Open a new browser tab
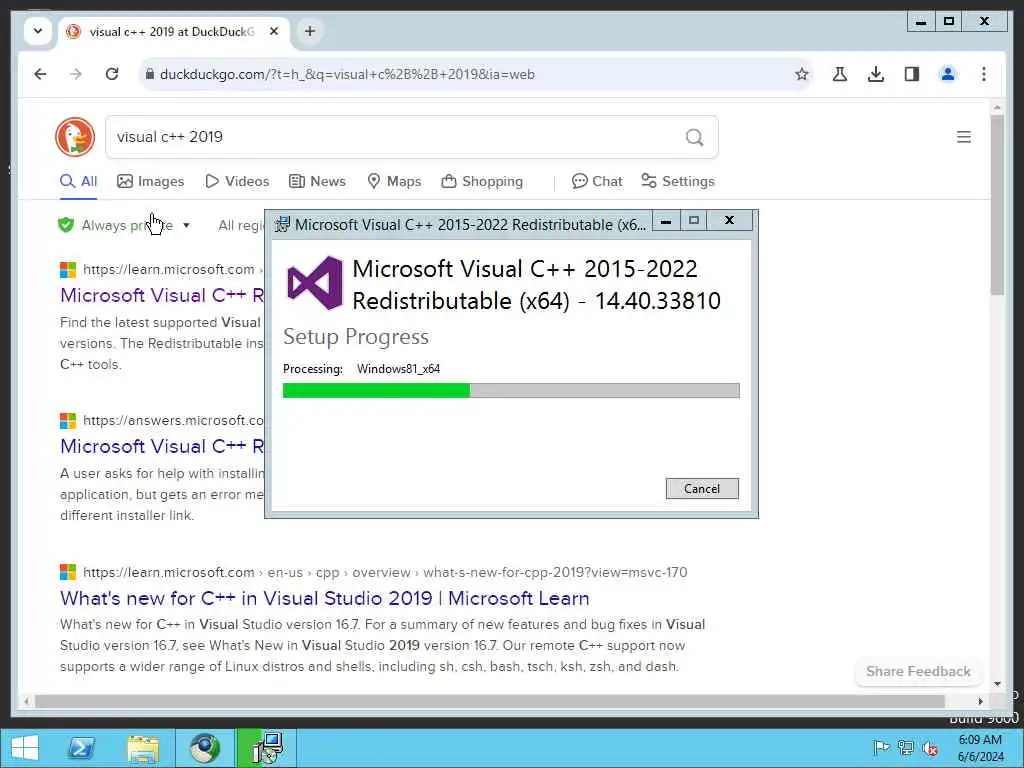Viewport: 1024px width, 768px height. click(x=310, y=31)
